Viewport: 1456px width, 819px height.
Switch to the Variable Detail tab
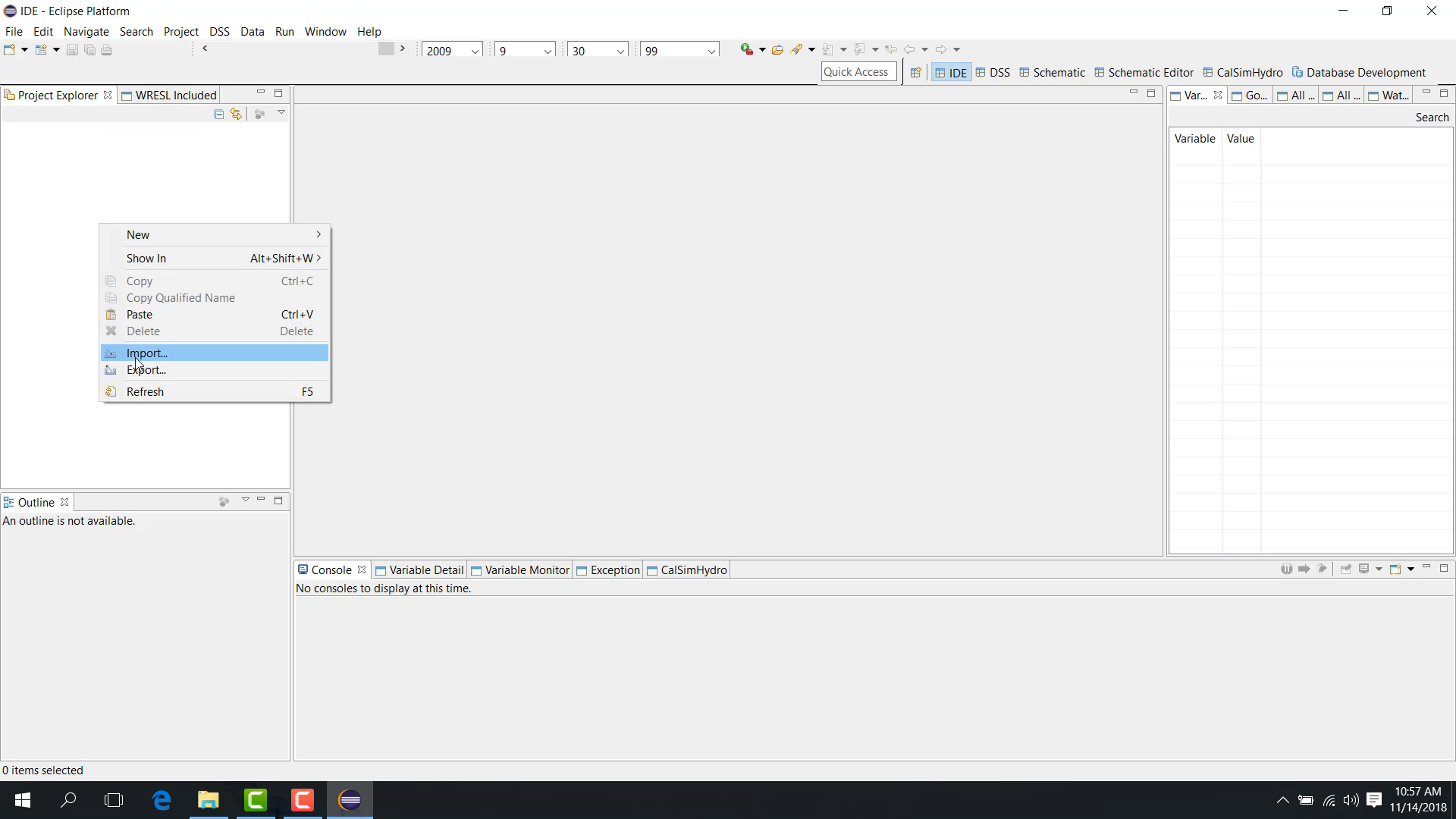419,570
